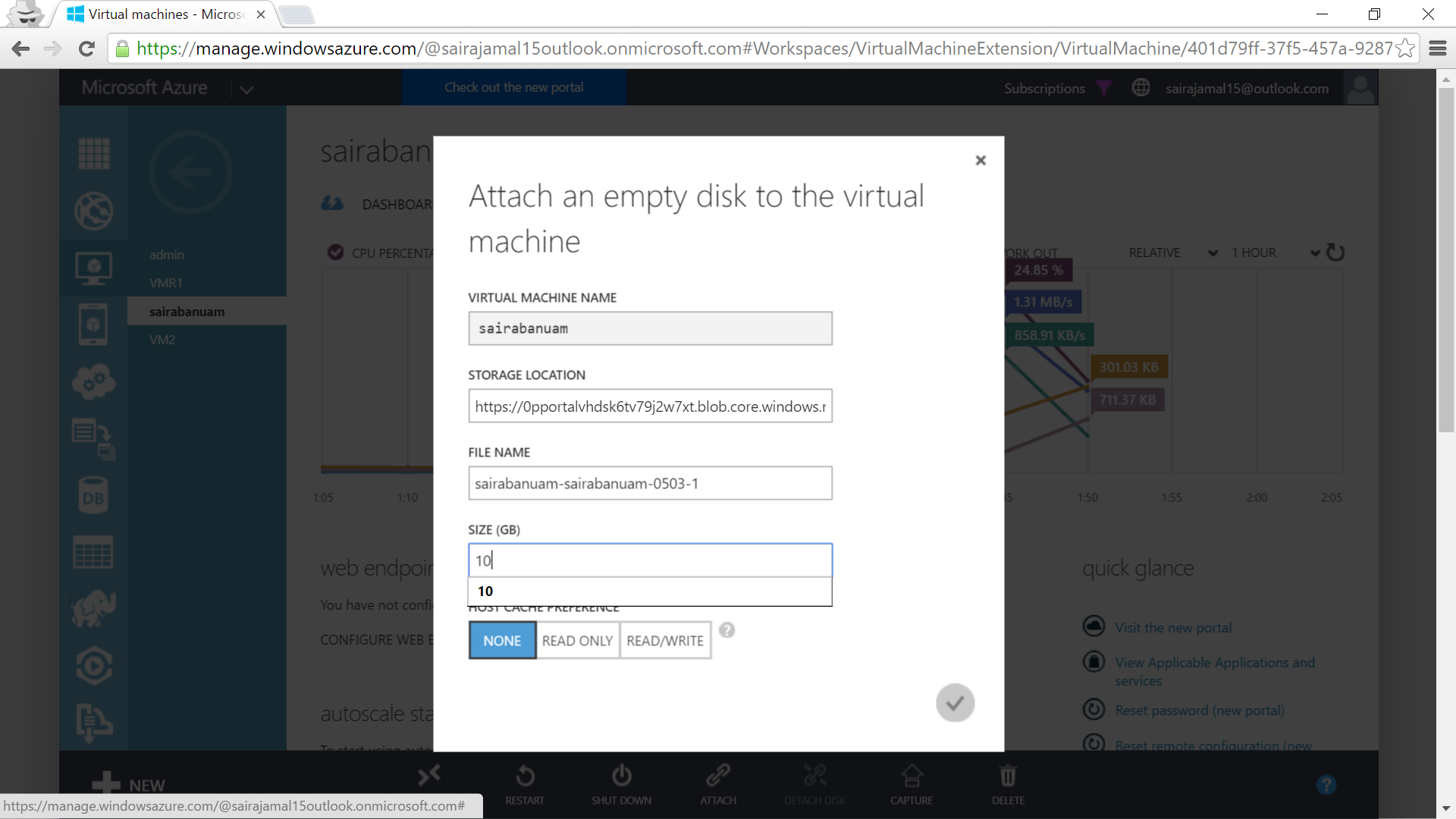Select admin in the VM list
This screenshot has width=1456, height=819.
tap(167, 255)
